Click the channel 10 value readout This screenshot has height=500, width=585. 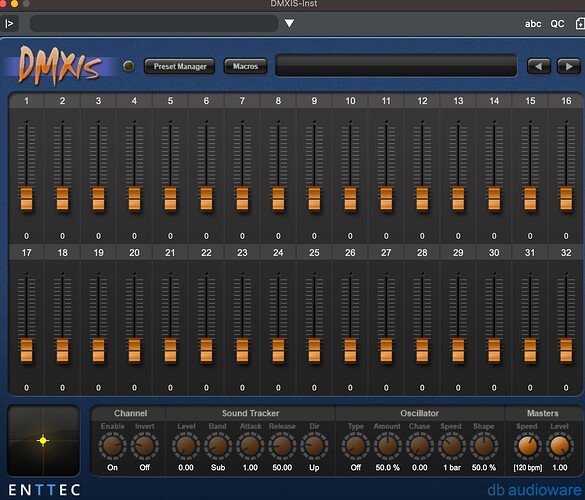pos(350,236)
